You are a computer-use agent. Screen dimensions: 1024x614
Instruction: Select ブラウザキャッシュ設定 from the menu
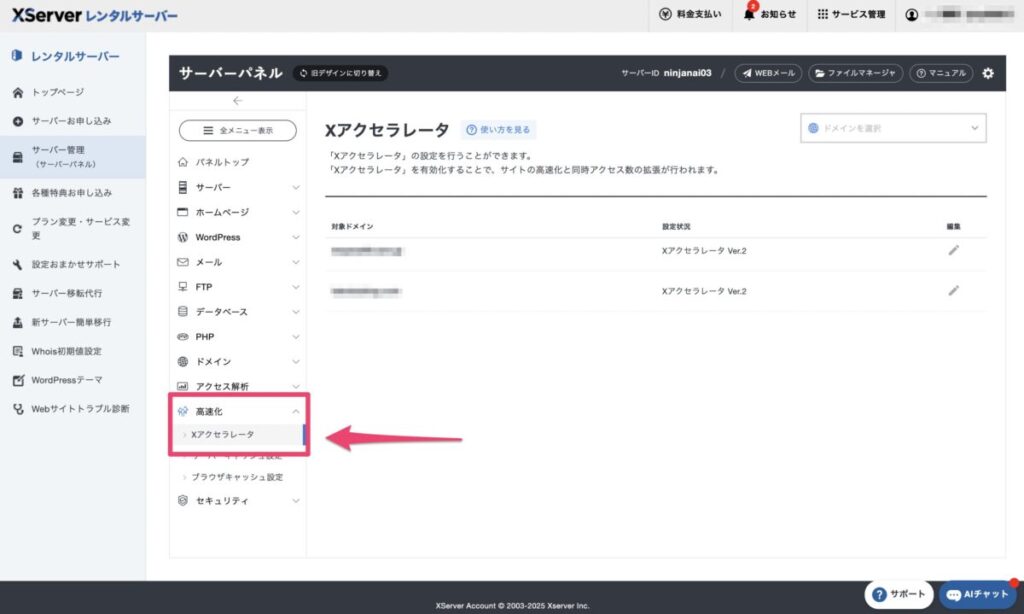tap(239, 478)
